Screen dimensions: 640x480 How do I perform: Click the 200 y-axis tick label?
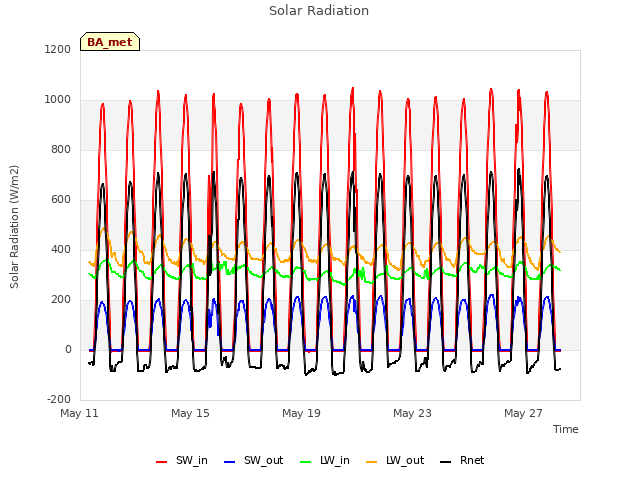[x=61, y=300]
